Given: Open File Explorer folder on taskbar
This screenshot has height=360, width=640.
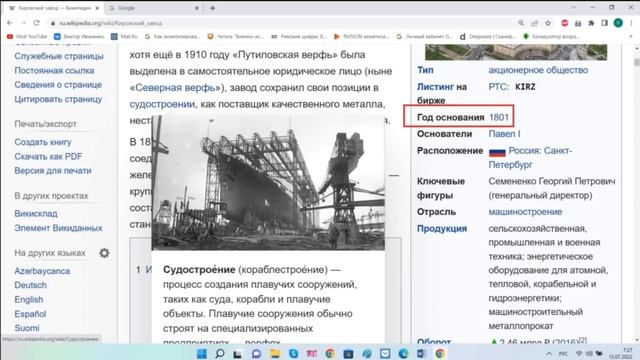Looking at the screenshot, I should (275, 353).
